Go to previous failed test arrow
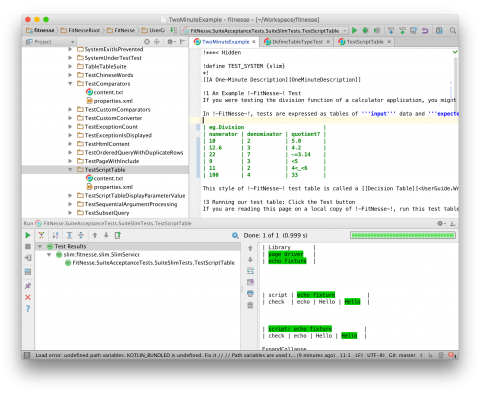 click(95, 235)
